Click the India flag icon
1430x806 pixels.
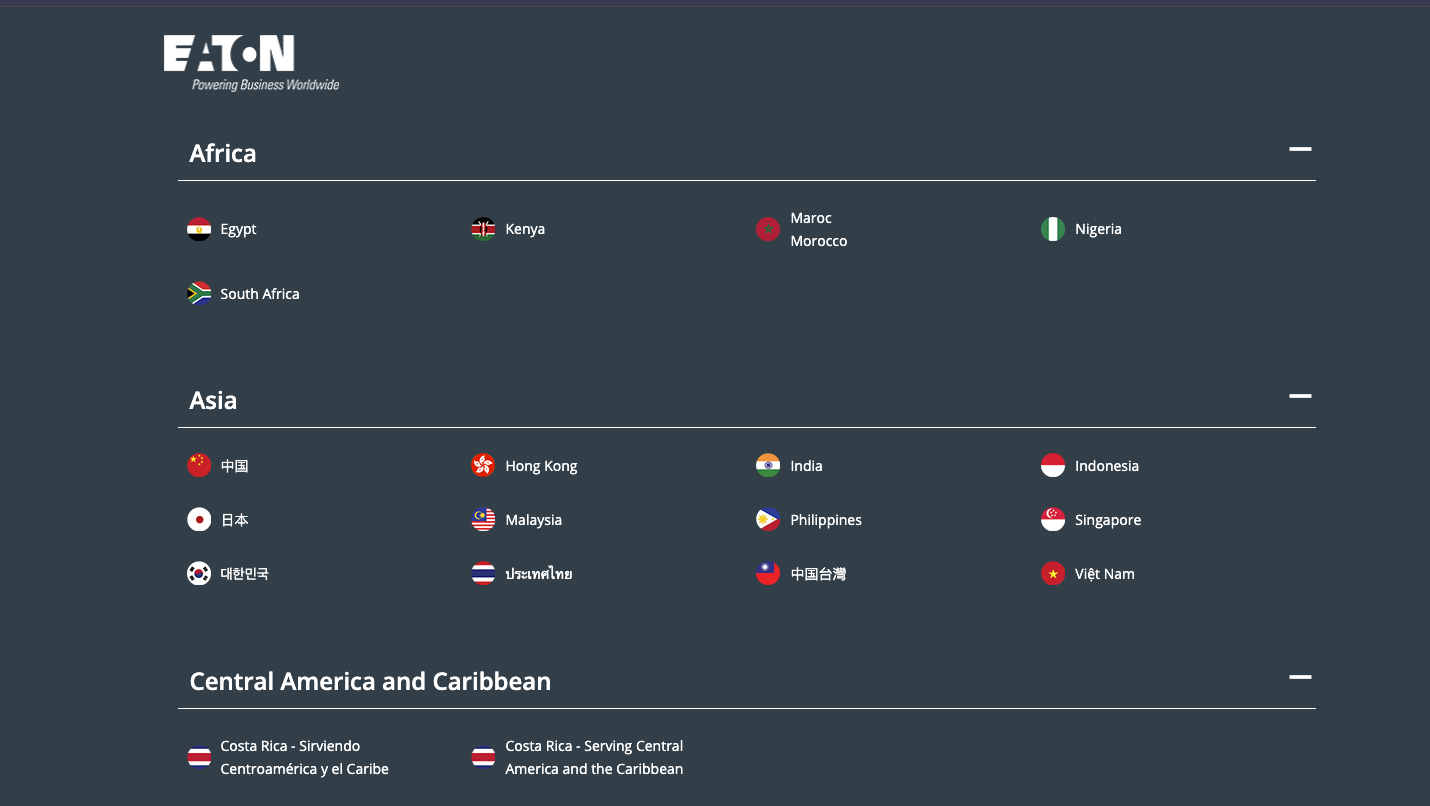point(768,466)
